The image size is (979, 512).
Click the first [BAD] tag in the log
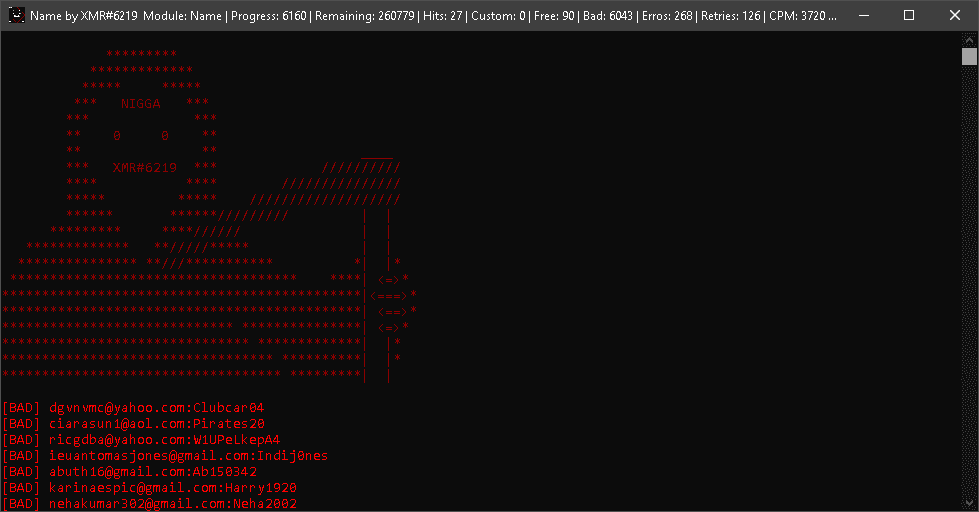click(21, 408)
